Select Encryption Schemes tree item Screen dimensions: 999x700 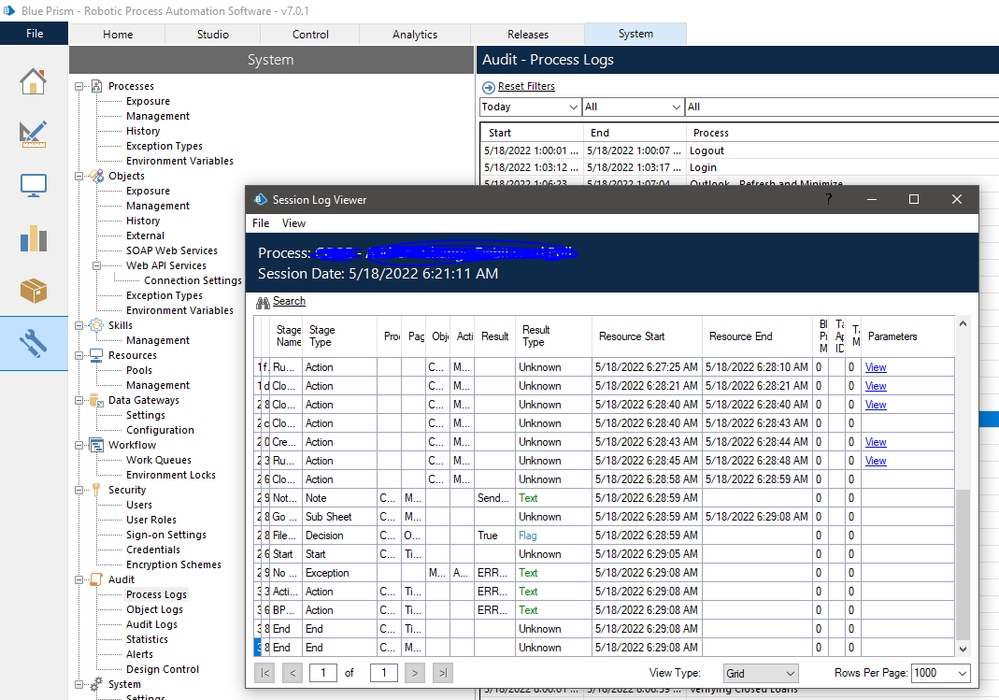(173, 565)
